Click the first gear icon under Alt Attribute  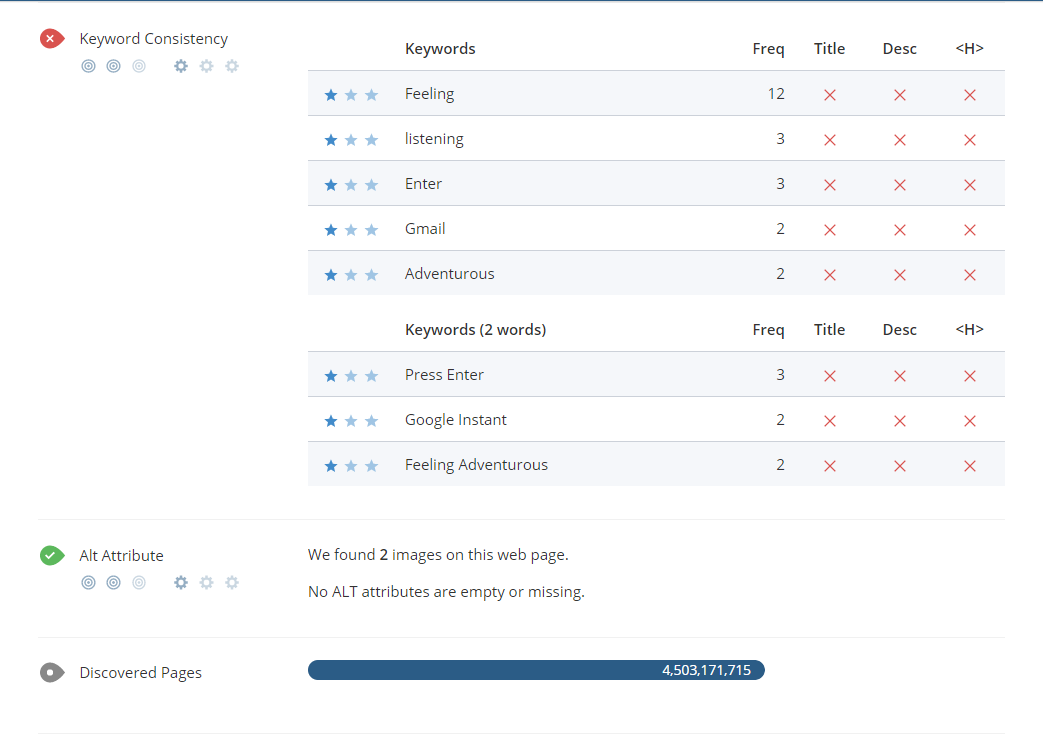pyautogui.click(x=181, y=582)
